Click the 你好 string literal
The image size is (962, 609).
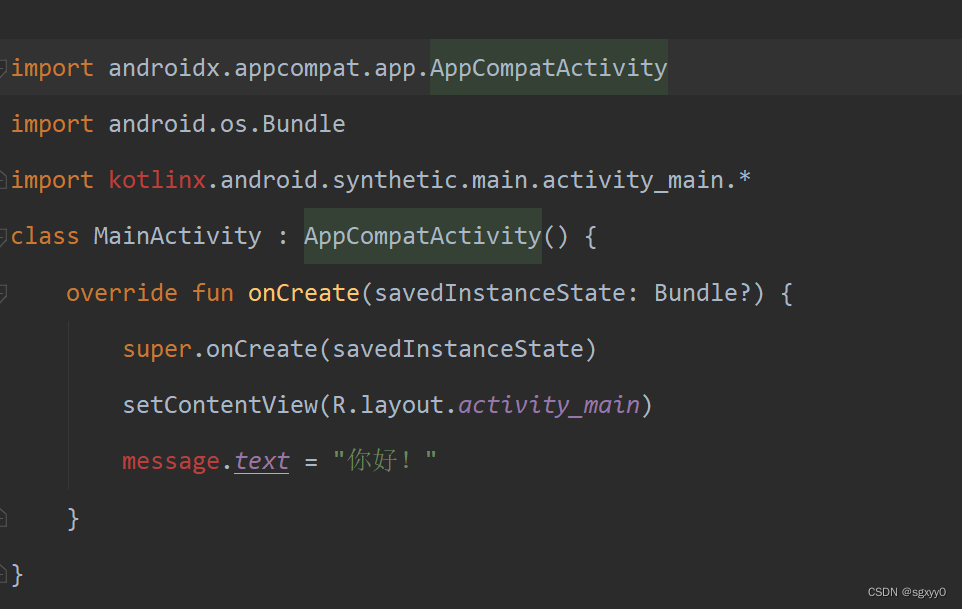pyautogui.click(x=379, y=460)
